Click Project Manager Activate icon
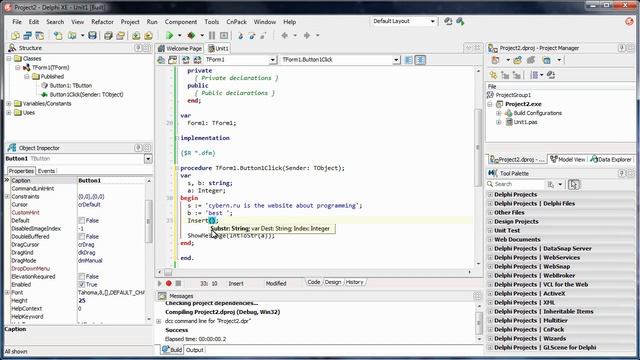Viewport: 640px width, 360px height. [496, 60]
